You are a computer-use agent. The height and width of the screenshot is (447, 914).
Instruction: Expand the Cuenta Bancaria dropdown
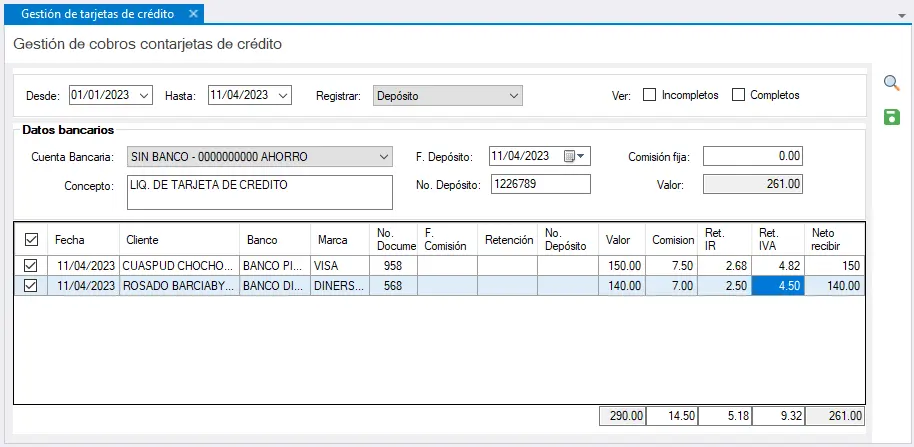pyautogui.click(x=383, y=157)
